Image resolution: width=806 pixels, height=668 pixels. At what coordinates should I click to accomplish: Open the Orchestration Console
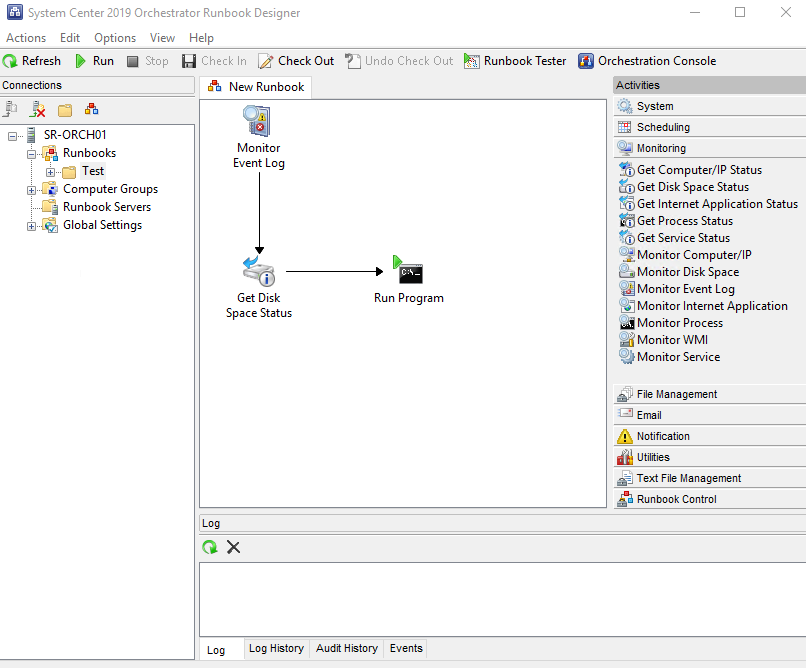(x=647, y=61)
